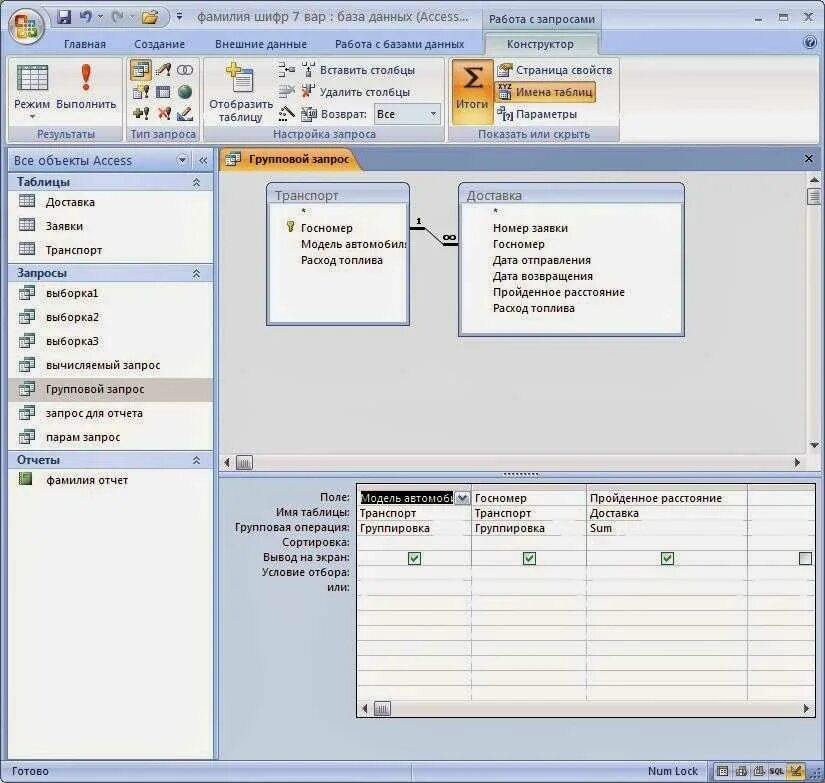Click Удалить столбцы
The image size is (825, 783).
pyautogui.click(x=356, y=92)
